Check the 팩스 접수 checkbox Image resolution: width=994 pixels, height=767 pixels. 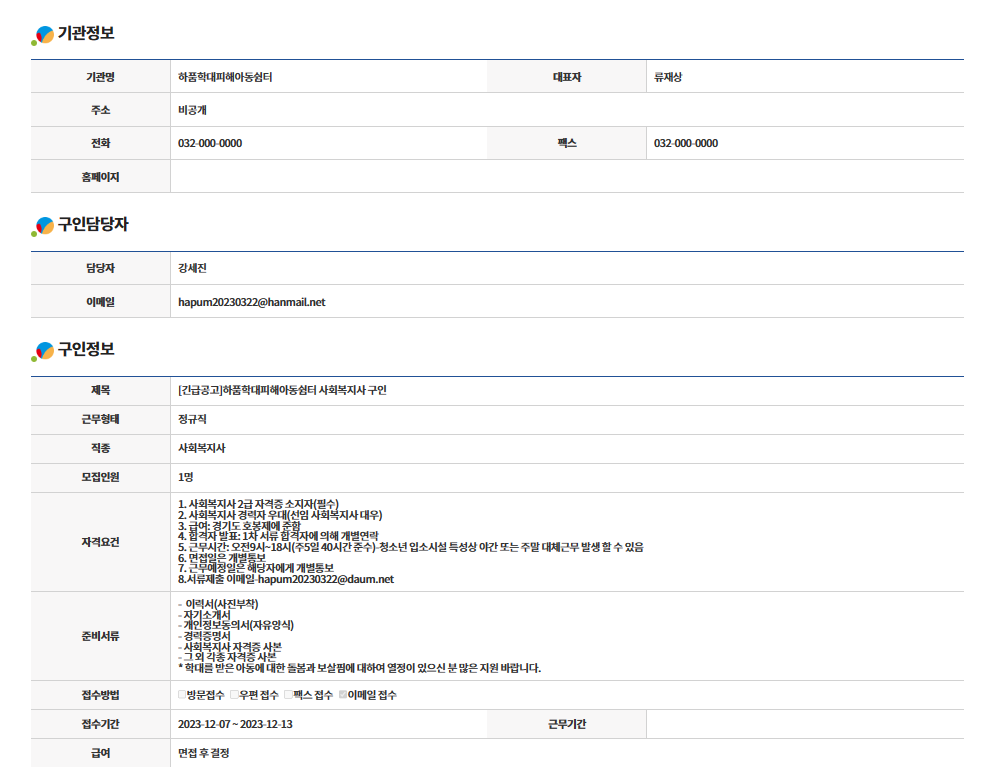point(288,695)
